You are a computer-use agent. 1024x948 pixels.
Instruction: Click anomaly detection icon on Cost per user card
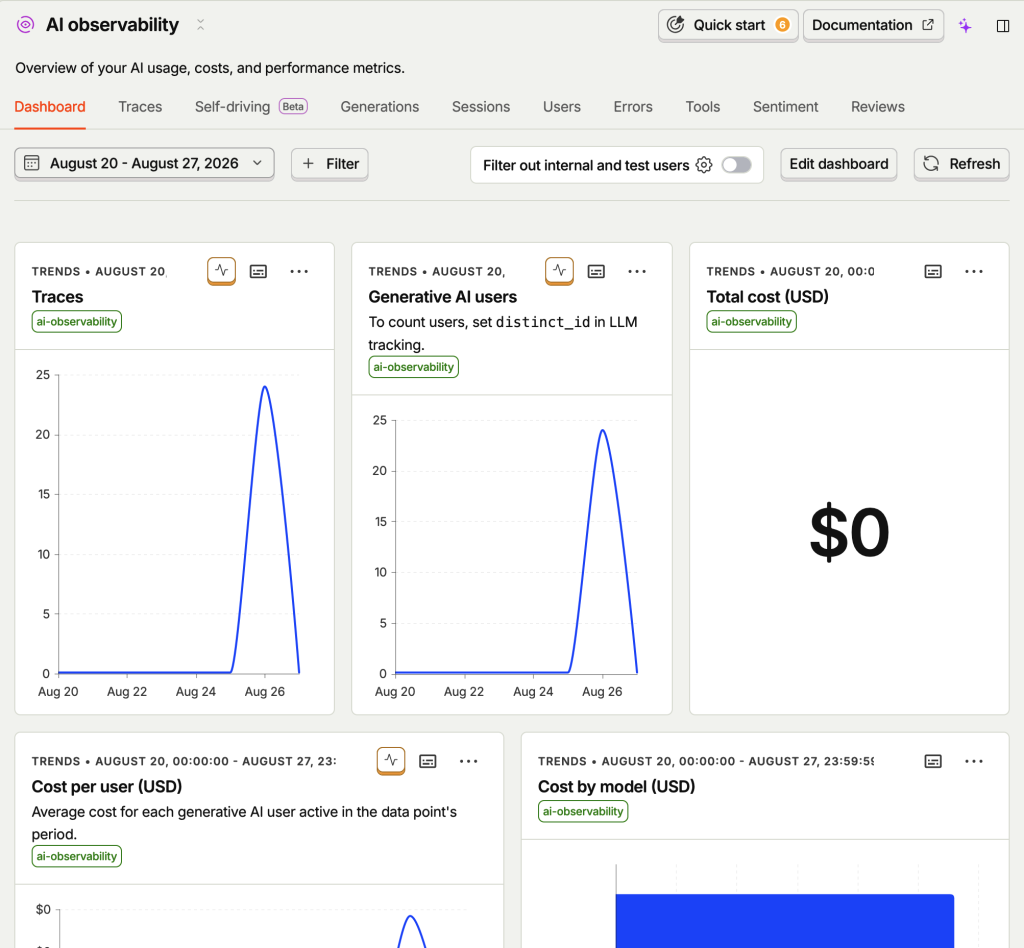pos(391,761)
